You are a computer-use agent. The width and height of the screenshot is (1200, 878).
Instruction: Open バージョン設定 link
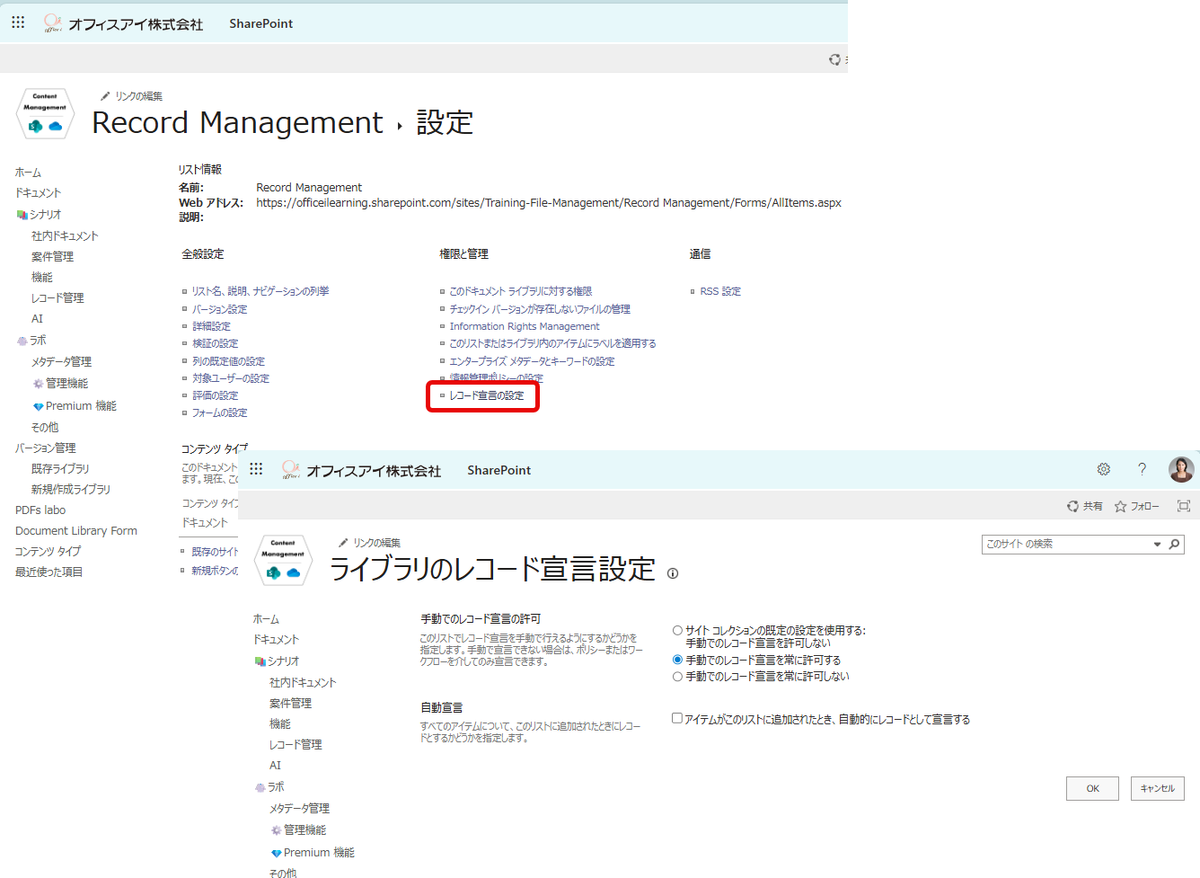[219, 309]
